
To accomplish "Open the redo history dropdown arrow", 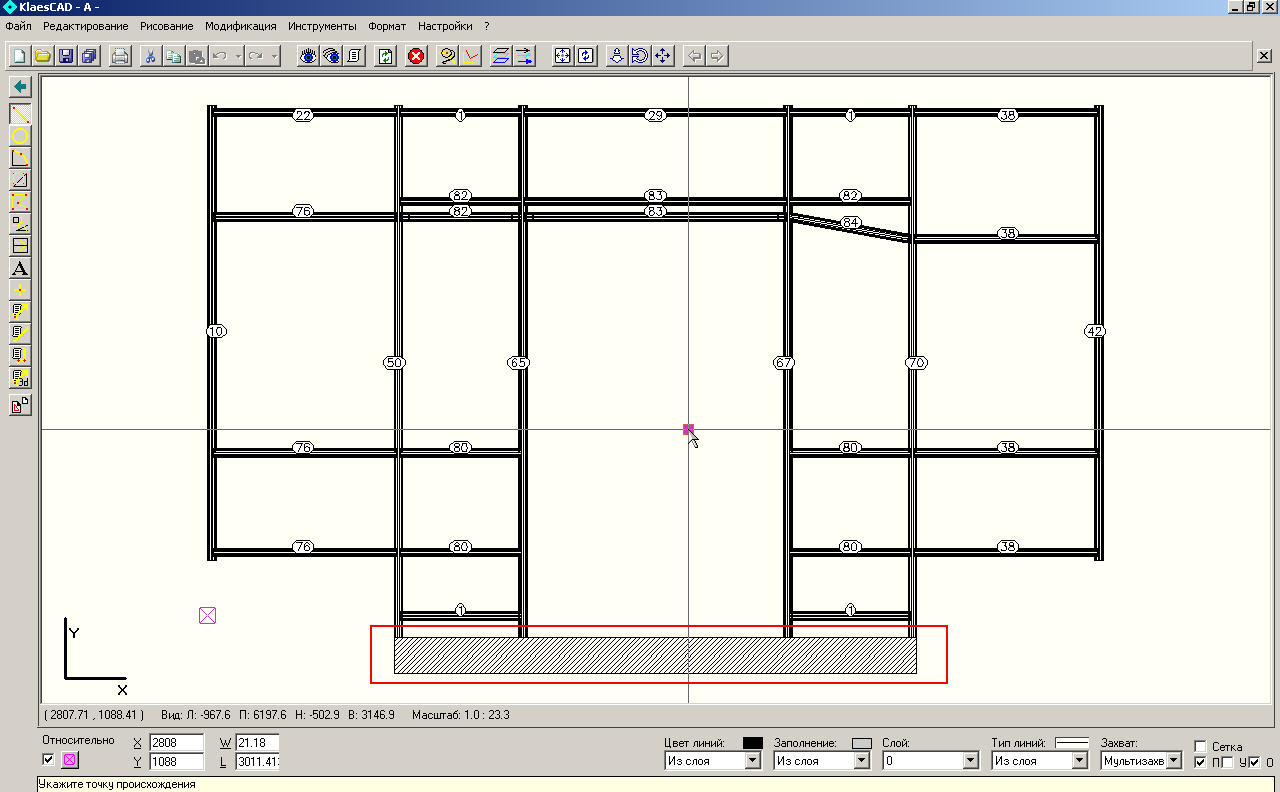I will (x=274, y=56).
